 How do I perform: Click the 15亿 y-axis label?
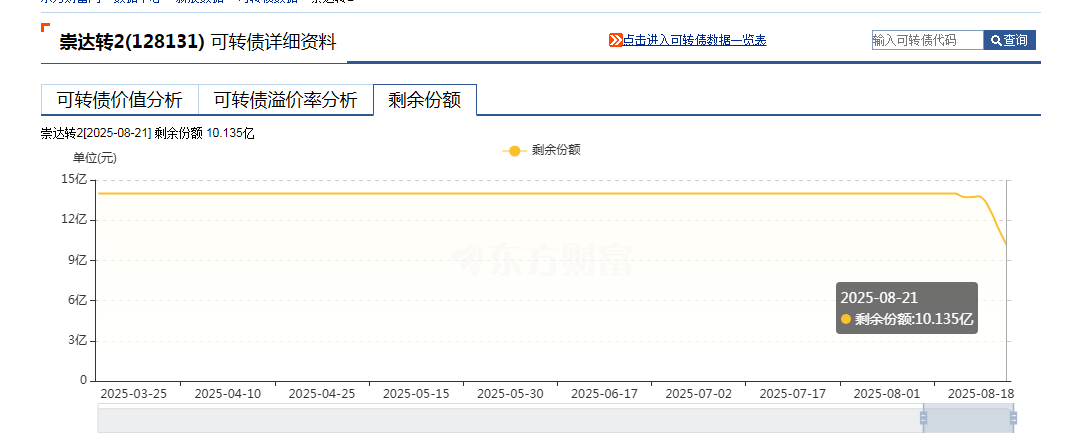click(74, 180)
